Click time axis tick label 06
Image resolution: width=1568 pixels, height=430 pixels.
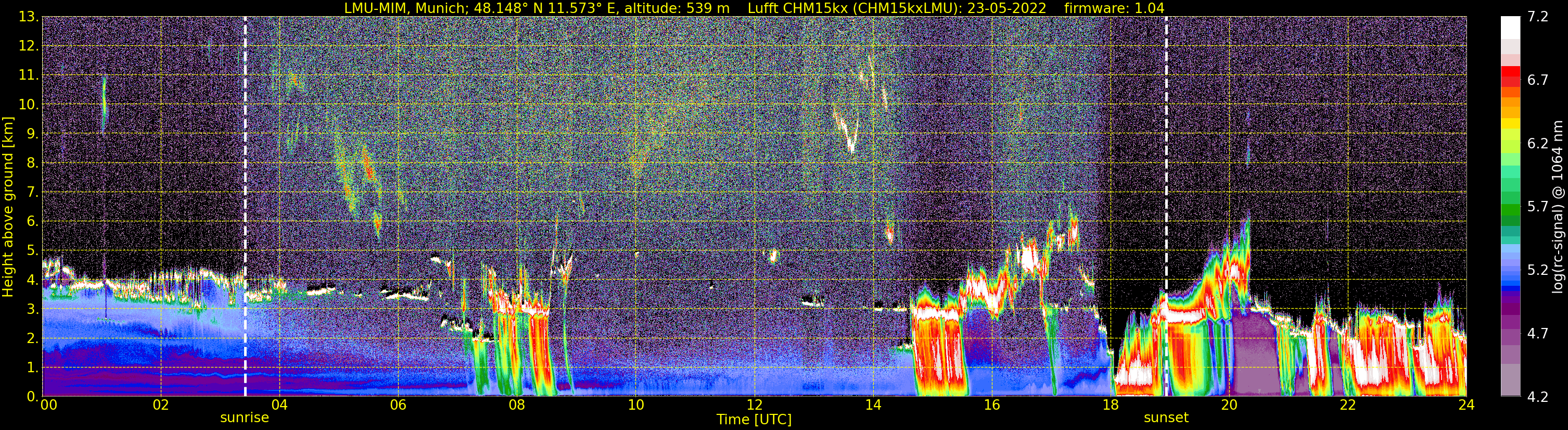point(398,405)
